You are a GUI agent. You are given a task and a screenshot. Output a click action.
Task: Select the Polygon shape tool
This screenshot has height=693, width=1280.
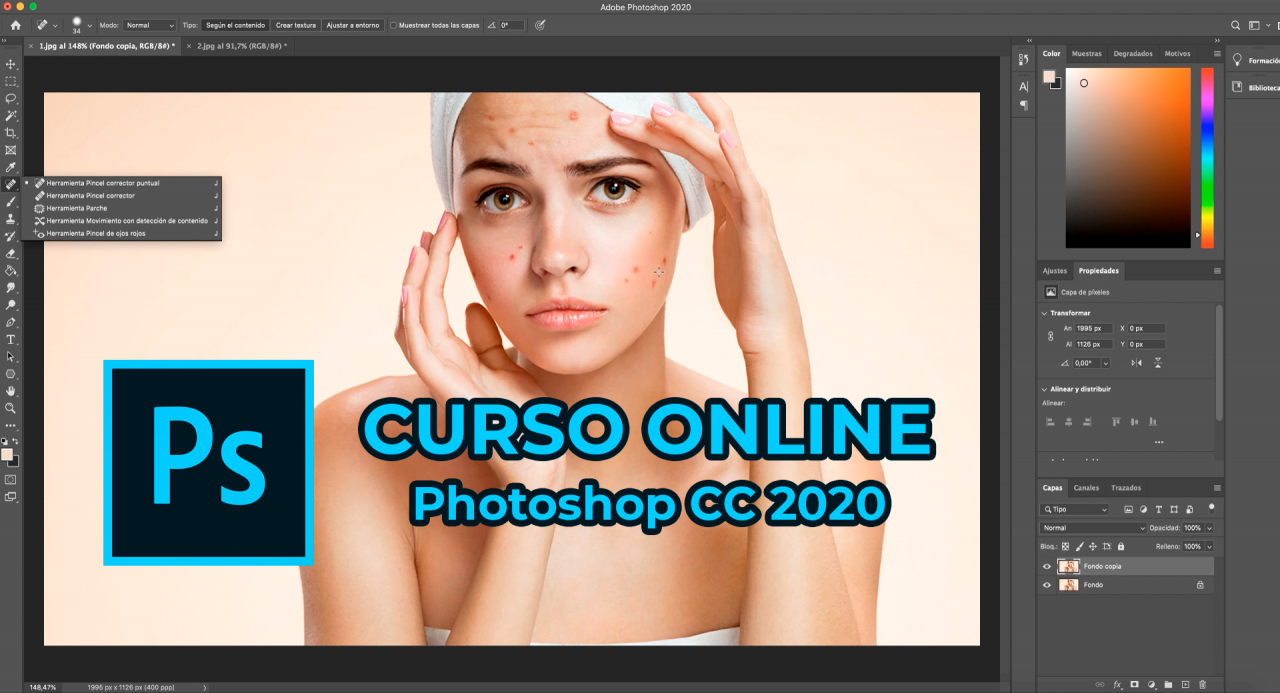pos(11,373)
